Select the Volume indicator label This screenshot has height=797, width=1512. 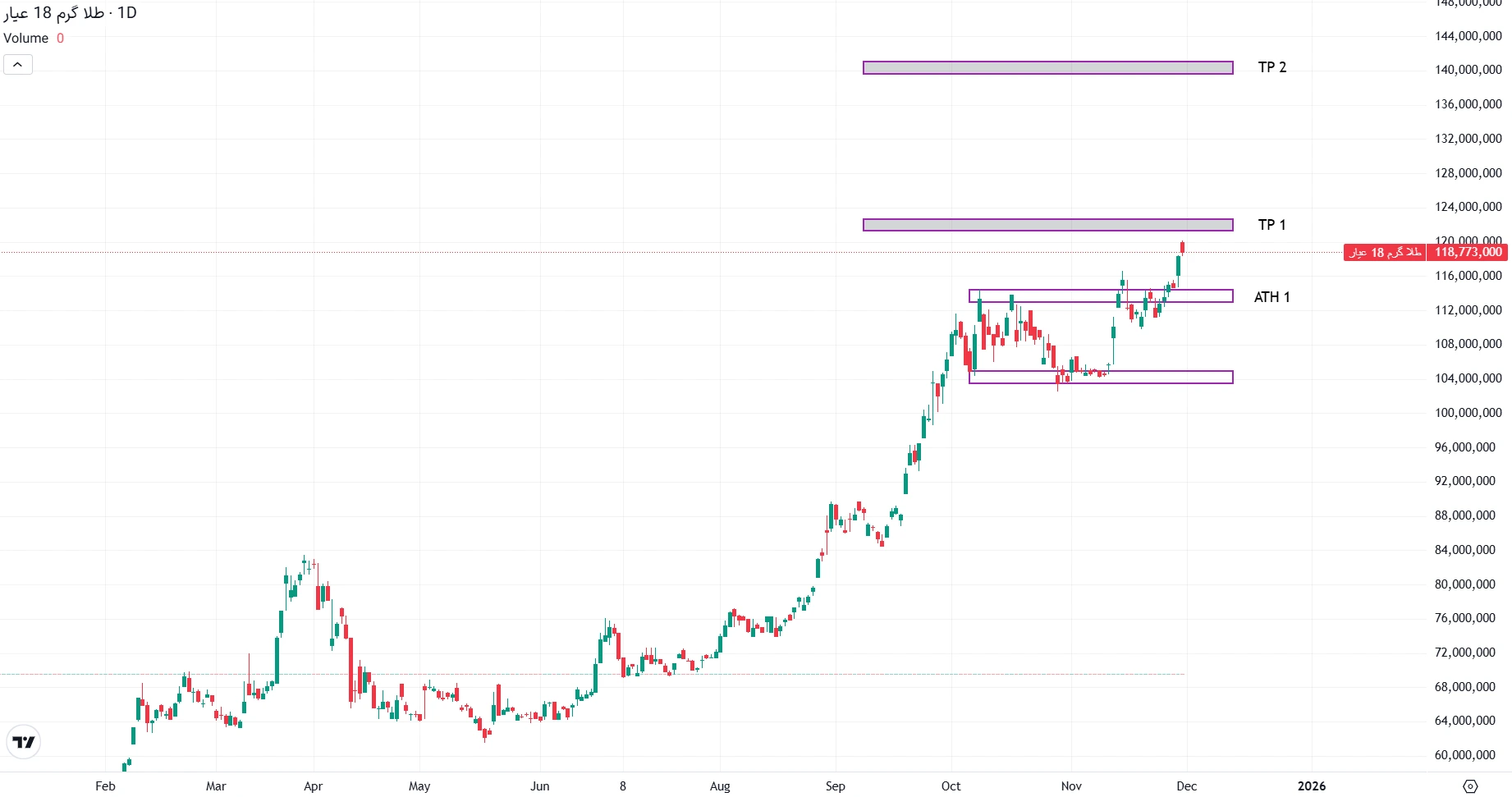click(x=26, y=39)
